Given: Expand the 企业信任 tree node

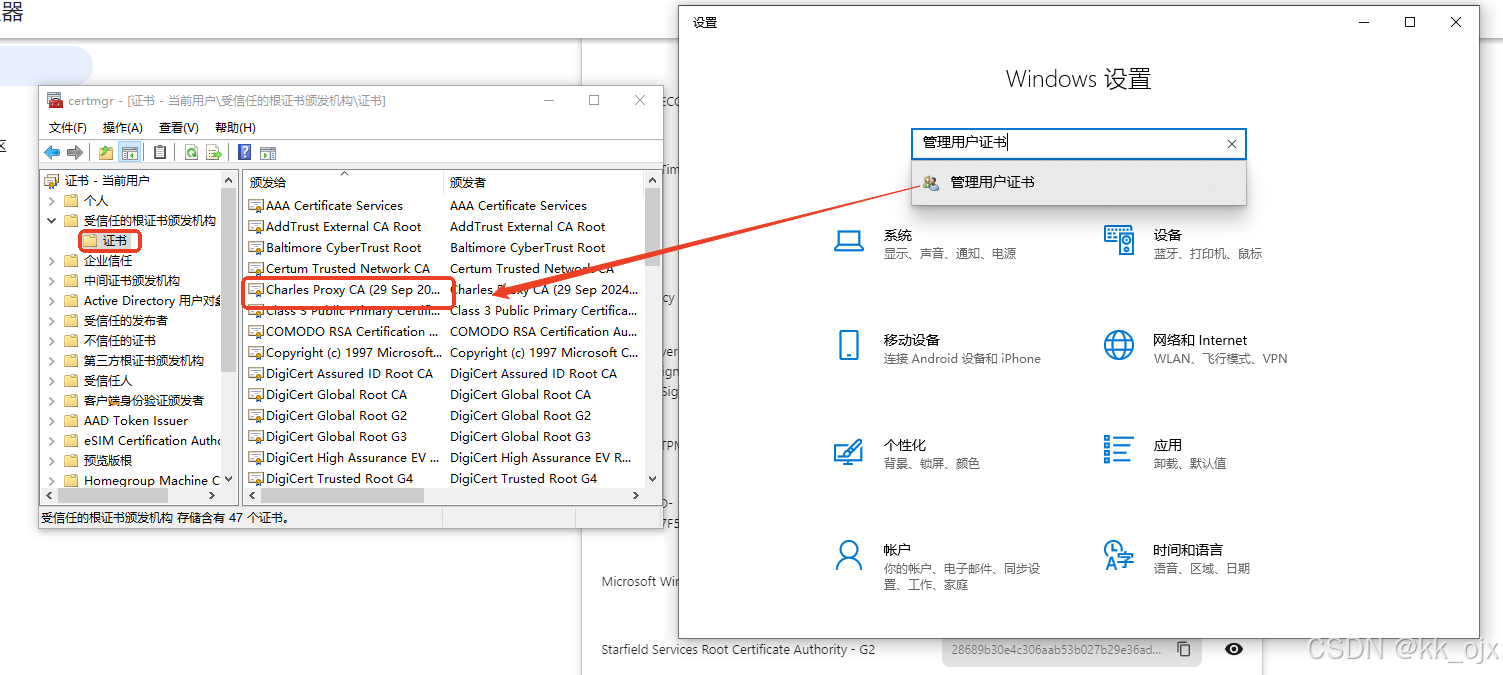Looking at the screenshot, I should [x=52, y=260].
